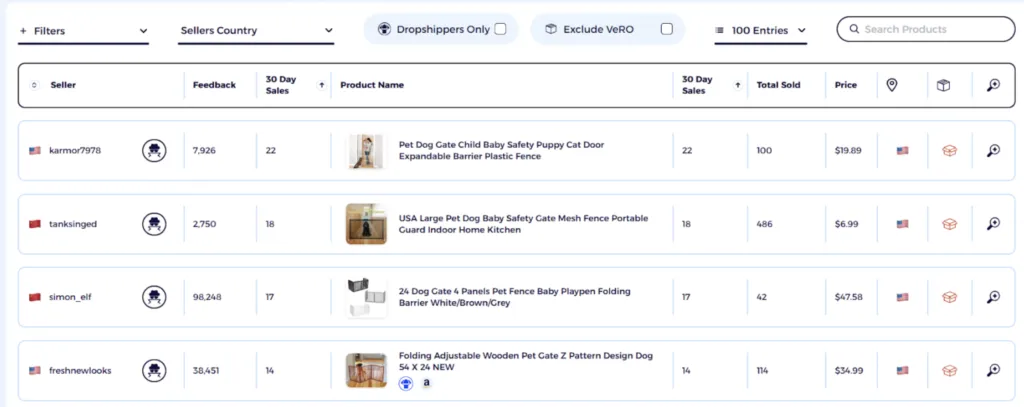Click magnifier icon for karmor7978 product
Viewport: 1024px width, 407px height.
coord(993,151)
